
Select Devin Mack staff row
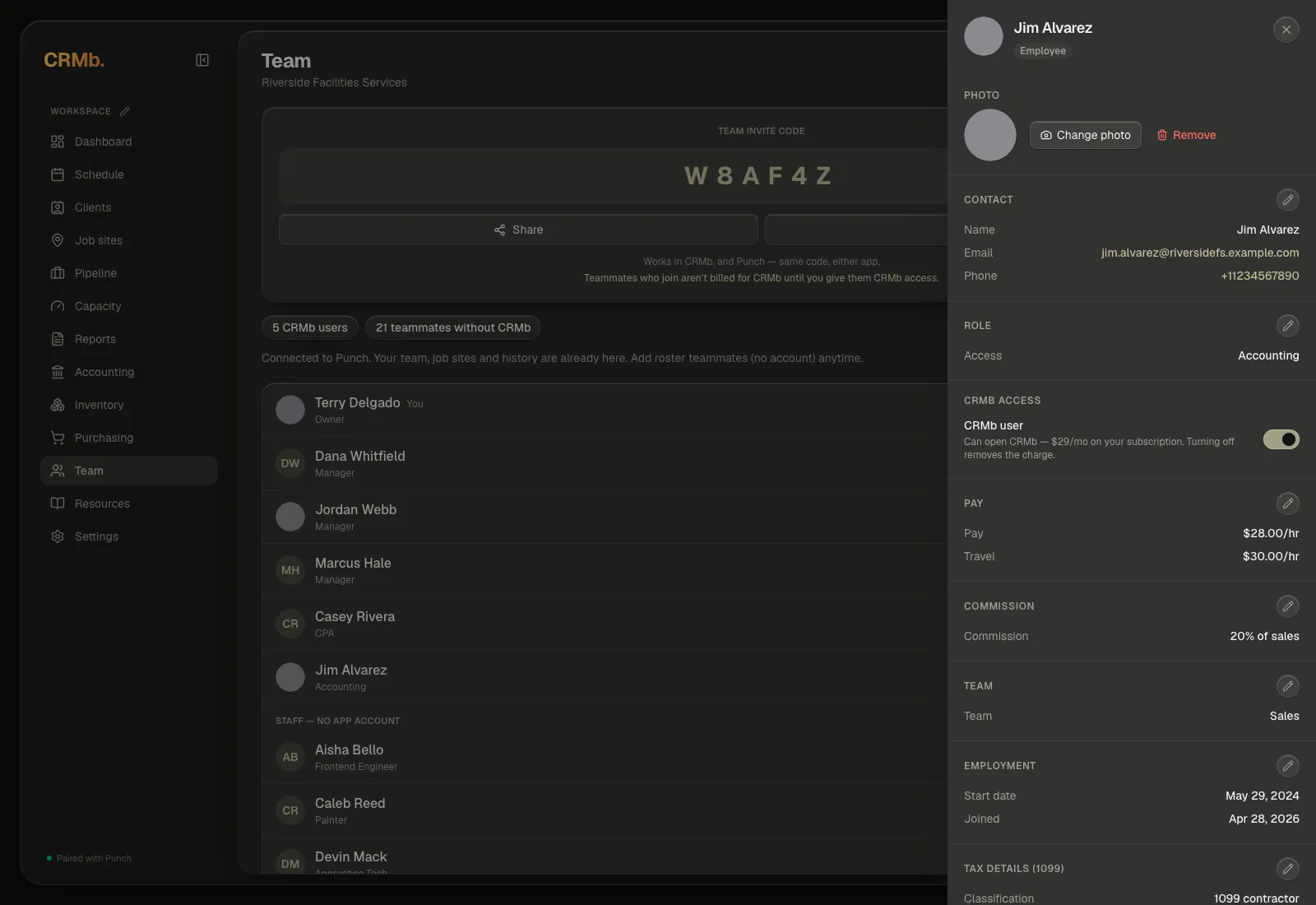pos(605,856)
